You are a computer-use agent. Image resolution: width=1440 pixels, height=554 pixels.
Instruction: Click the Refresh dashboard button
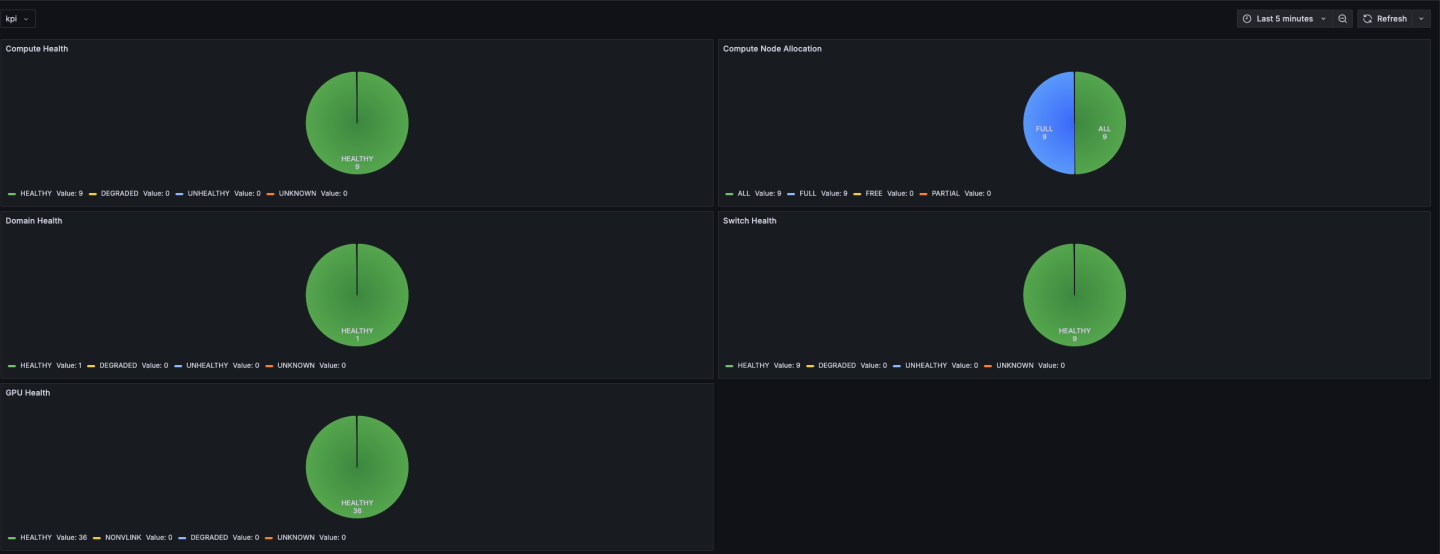(1385, 19)
